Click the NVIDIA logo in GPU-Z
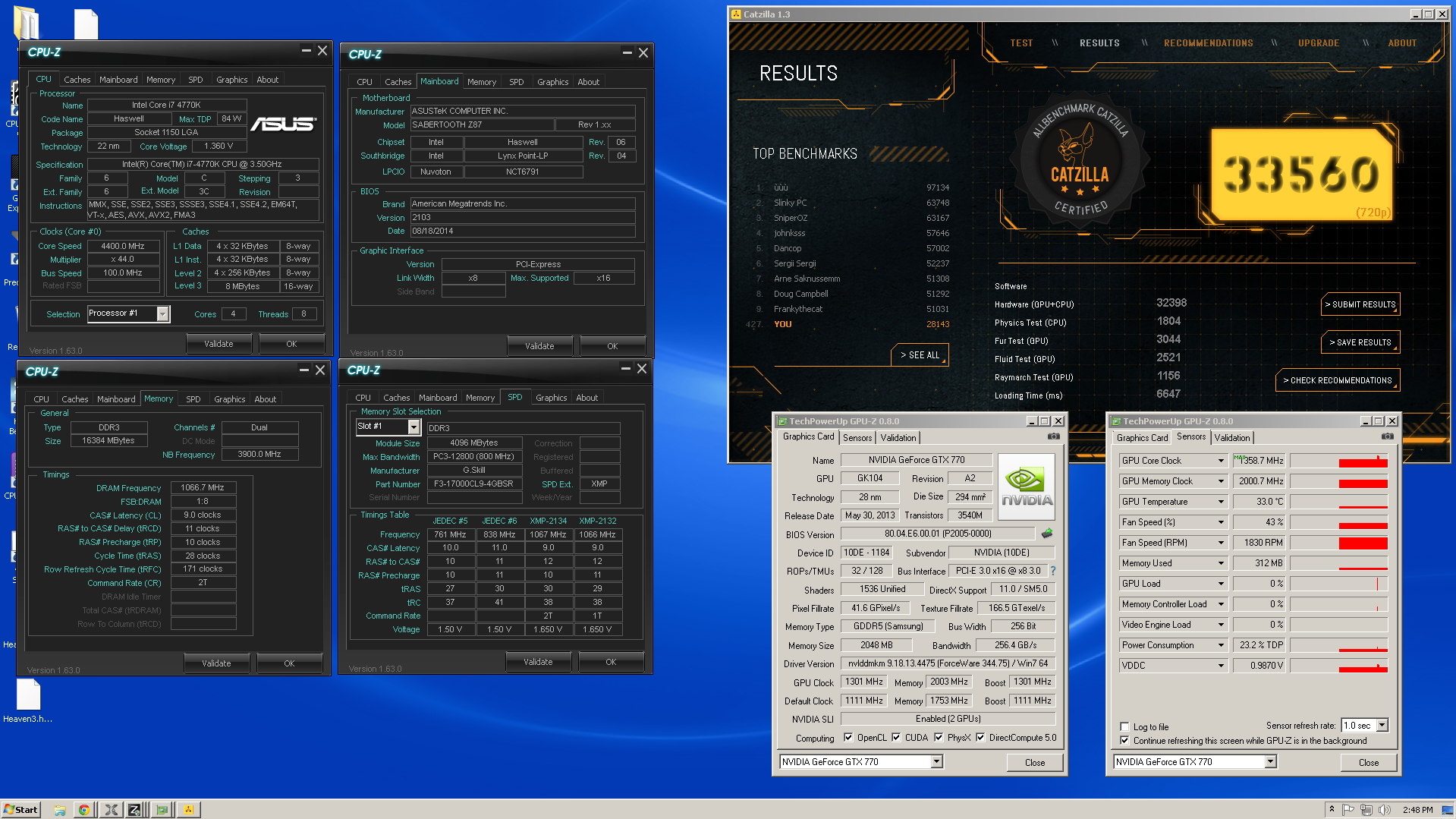This screenshot has height=819, width=1456. click(1026, 487)
